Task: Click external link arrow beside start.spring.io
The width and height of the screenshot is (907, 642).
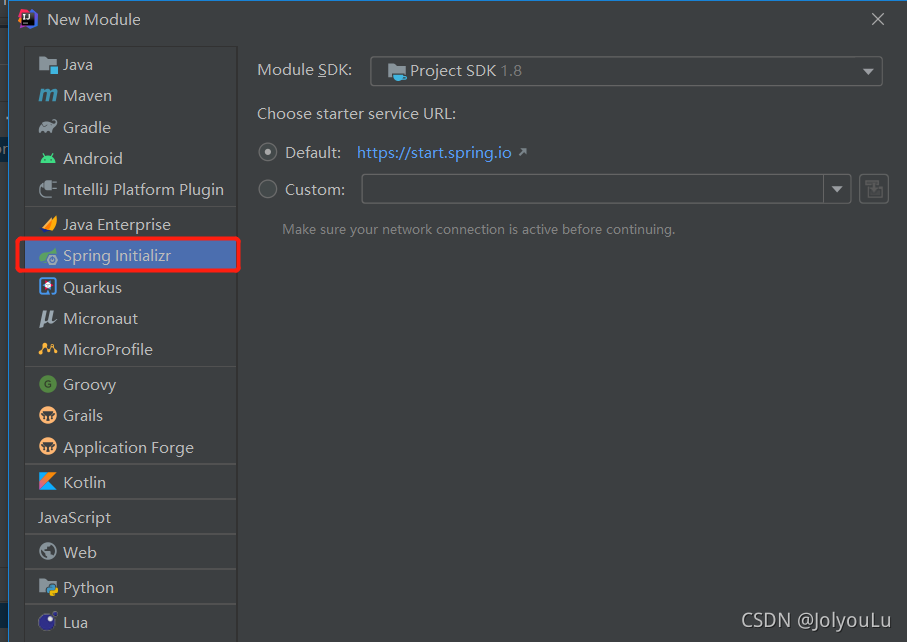Action: point(523,152)
